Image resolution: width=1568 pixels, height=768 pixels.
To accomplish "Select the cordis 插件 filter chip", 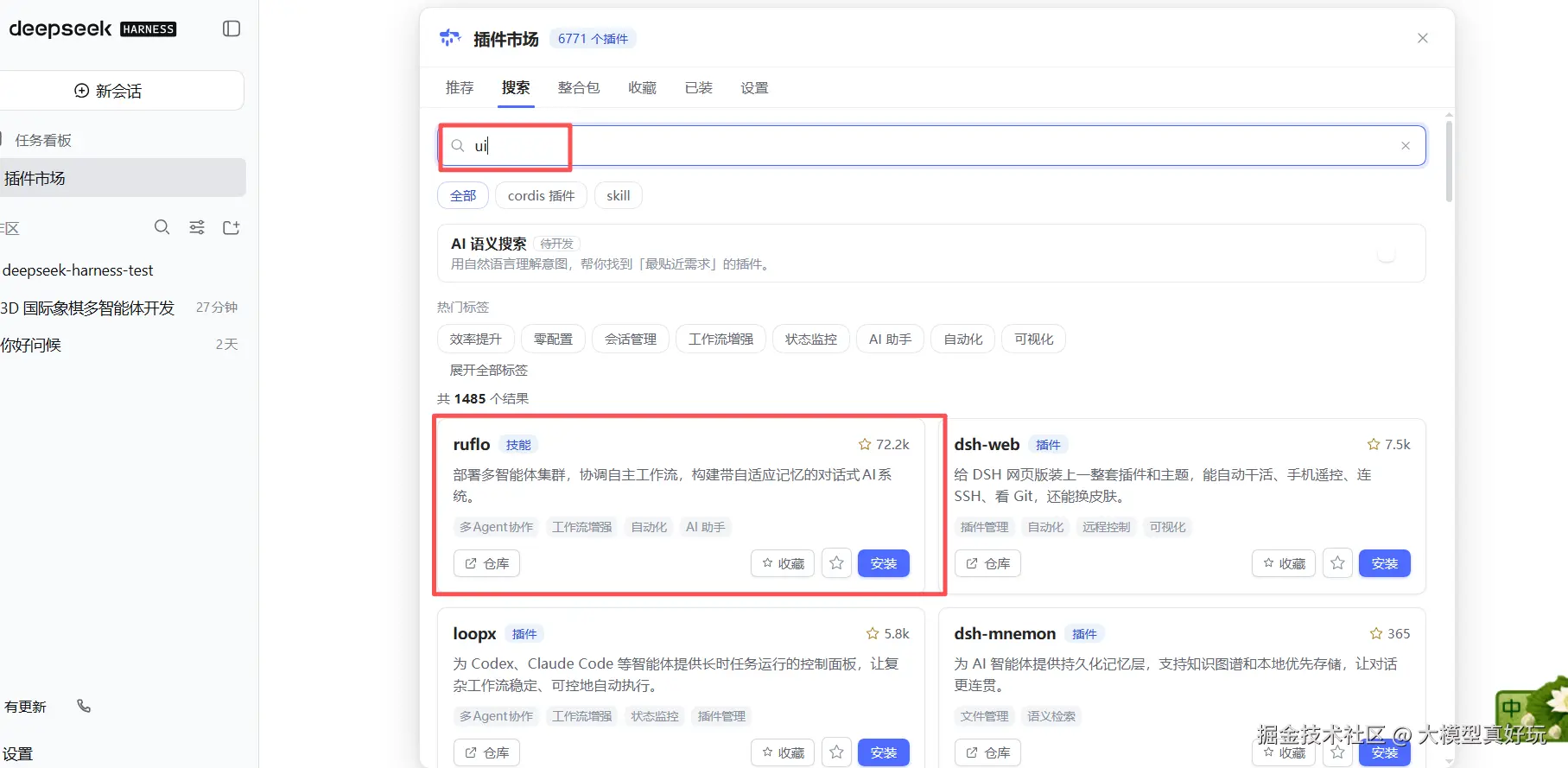I will coord(541,195).
